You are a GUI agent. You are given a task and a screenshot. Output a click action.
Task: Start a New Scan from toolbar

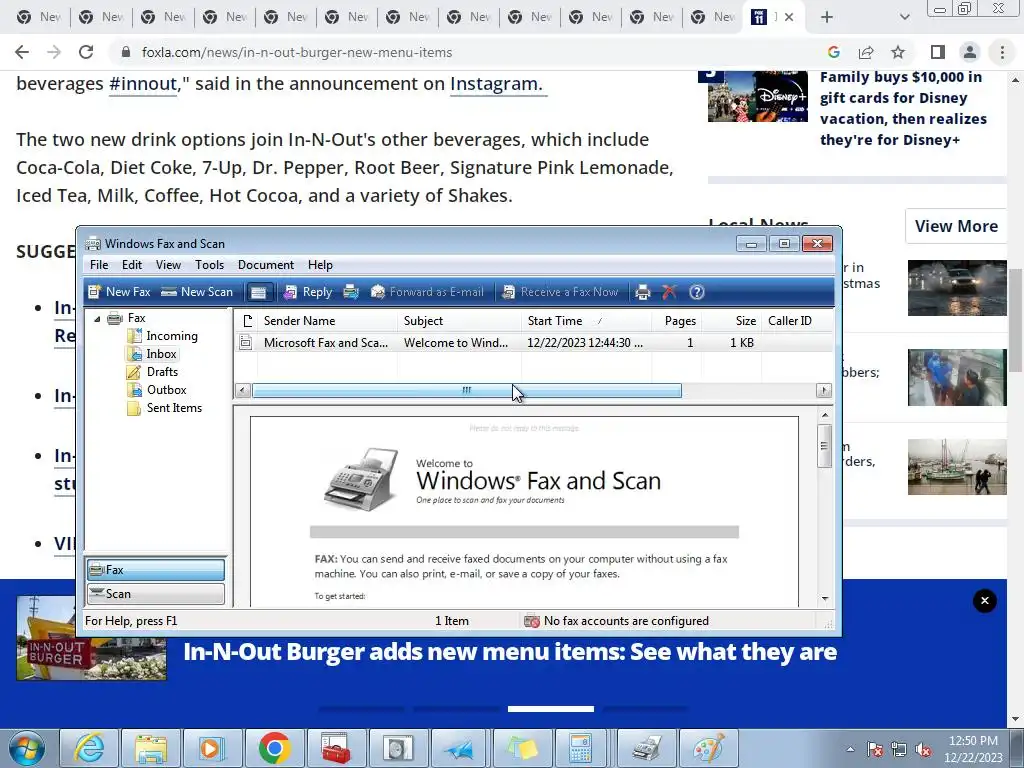(197, 292)
